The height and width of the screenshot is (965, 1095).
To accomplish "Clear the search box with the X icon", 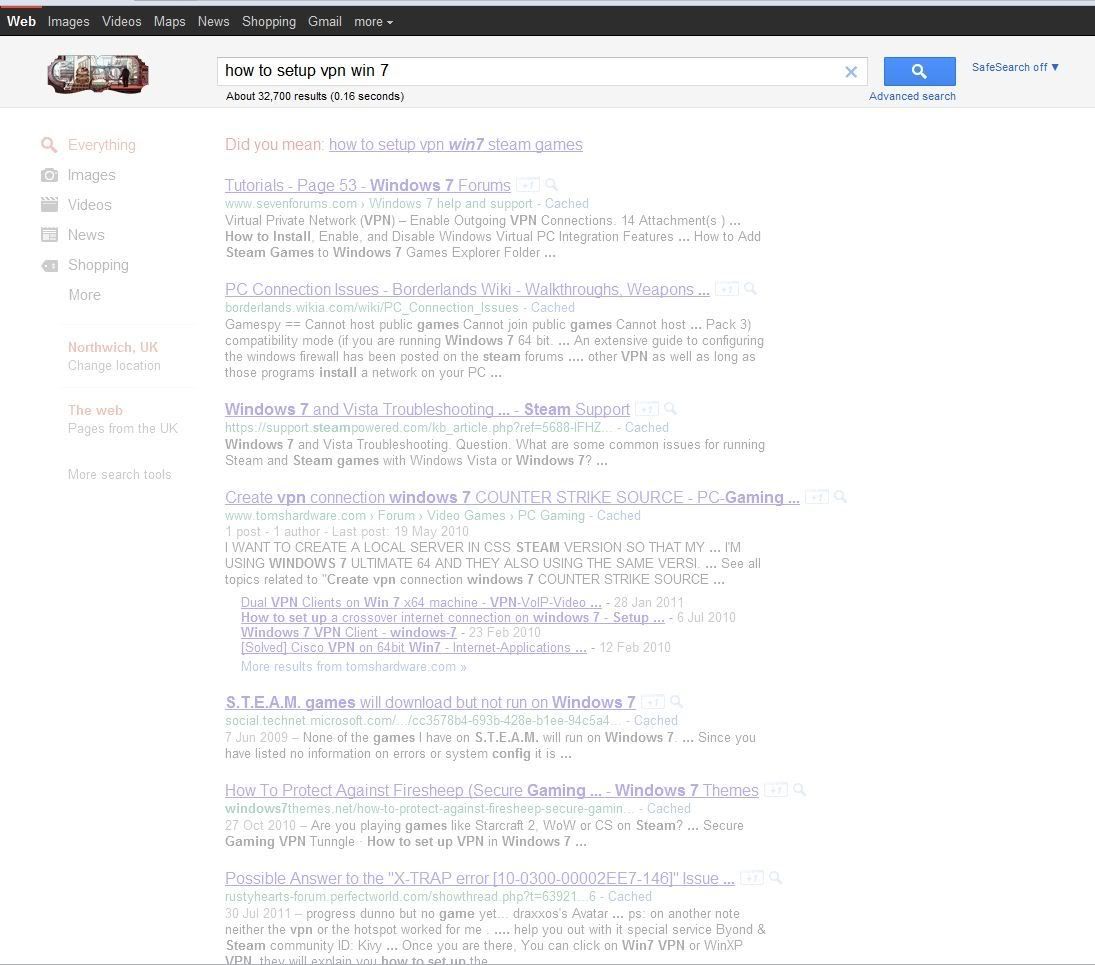I will 851,71.
